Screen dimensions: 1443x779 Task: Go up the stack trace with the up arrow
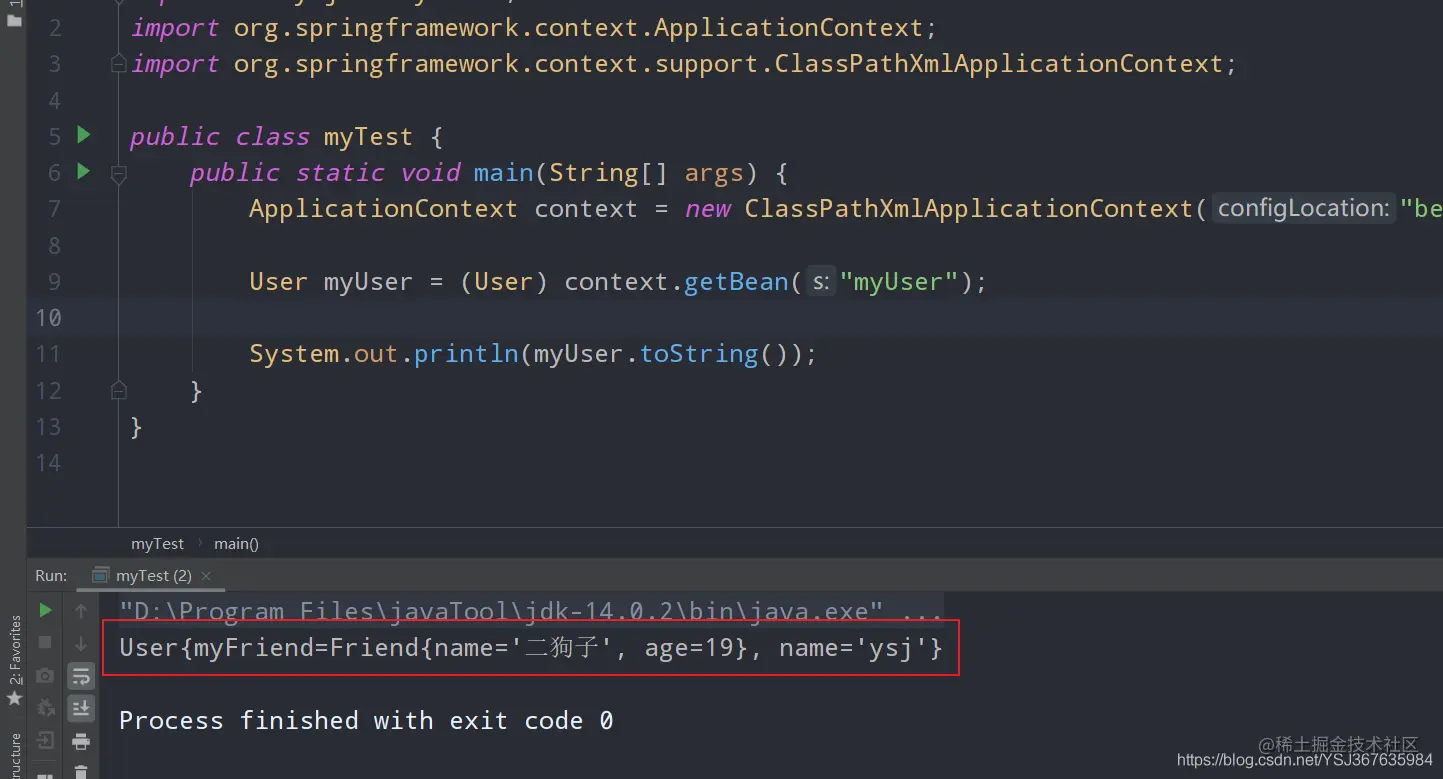(81, 610)
